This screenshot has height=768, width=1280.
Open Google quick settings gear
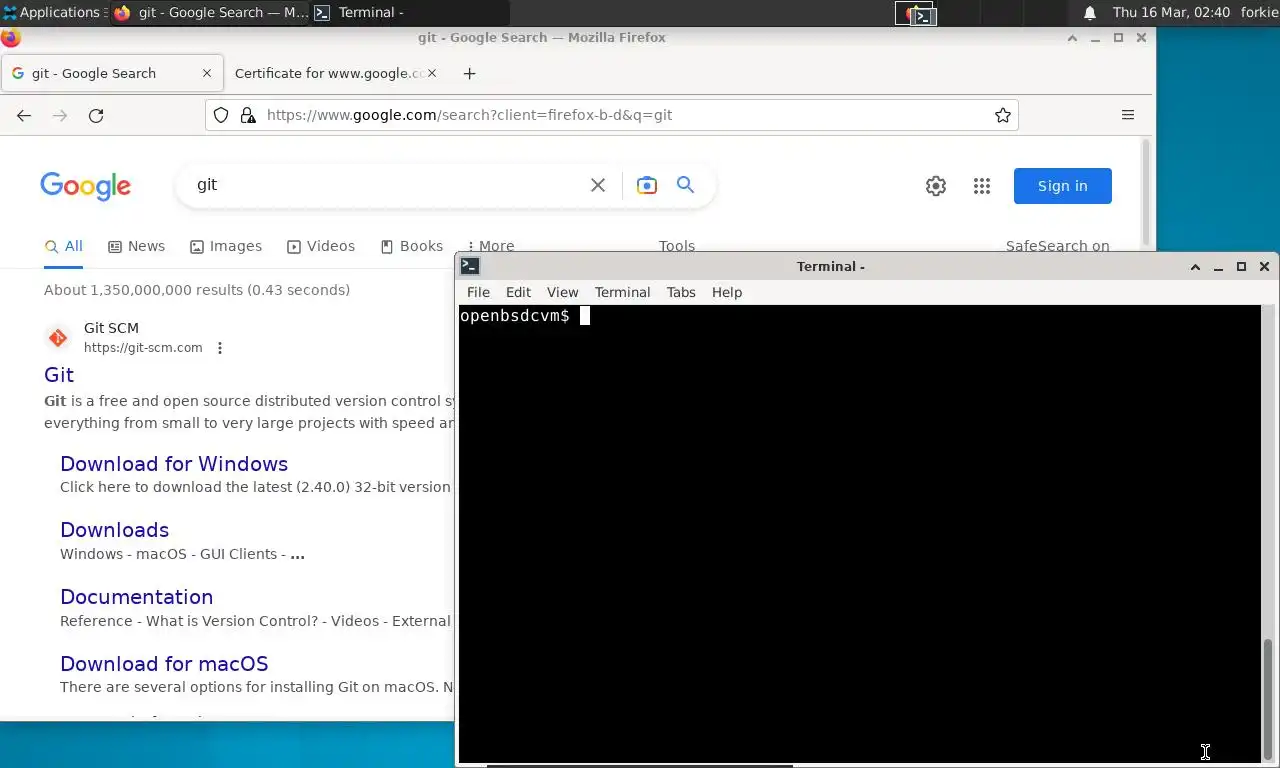click(x=936, y=186)
